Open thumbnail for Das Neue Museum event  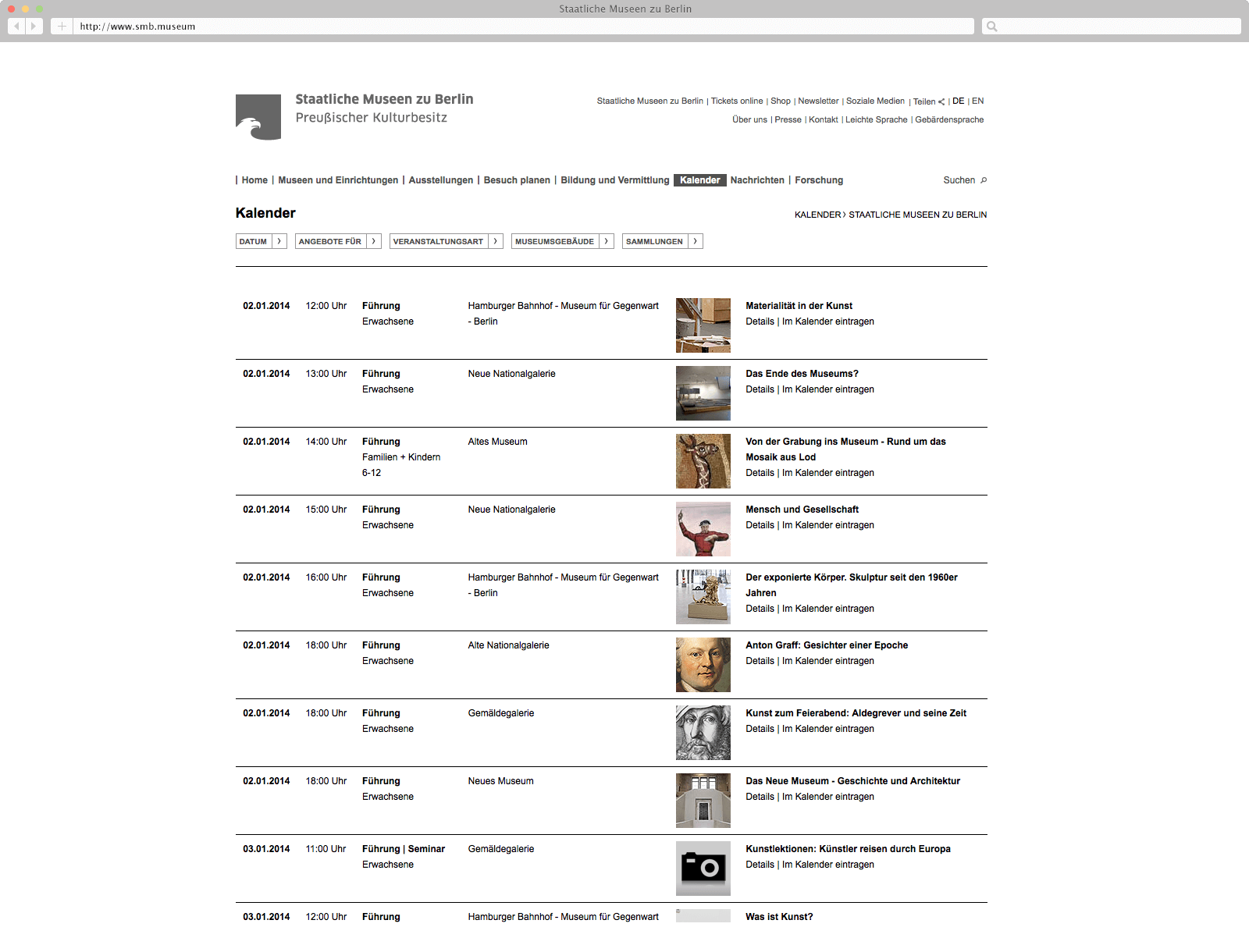click(x=703, y=801)
